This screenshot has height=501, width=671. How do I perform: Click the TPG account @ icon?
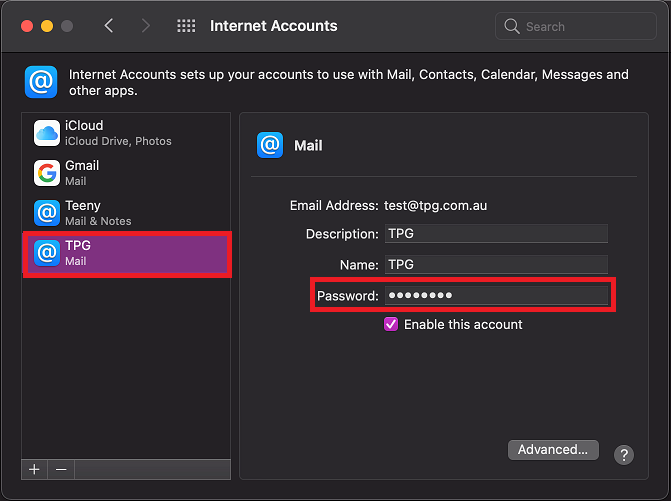point(47,253)
